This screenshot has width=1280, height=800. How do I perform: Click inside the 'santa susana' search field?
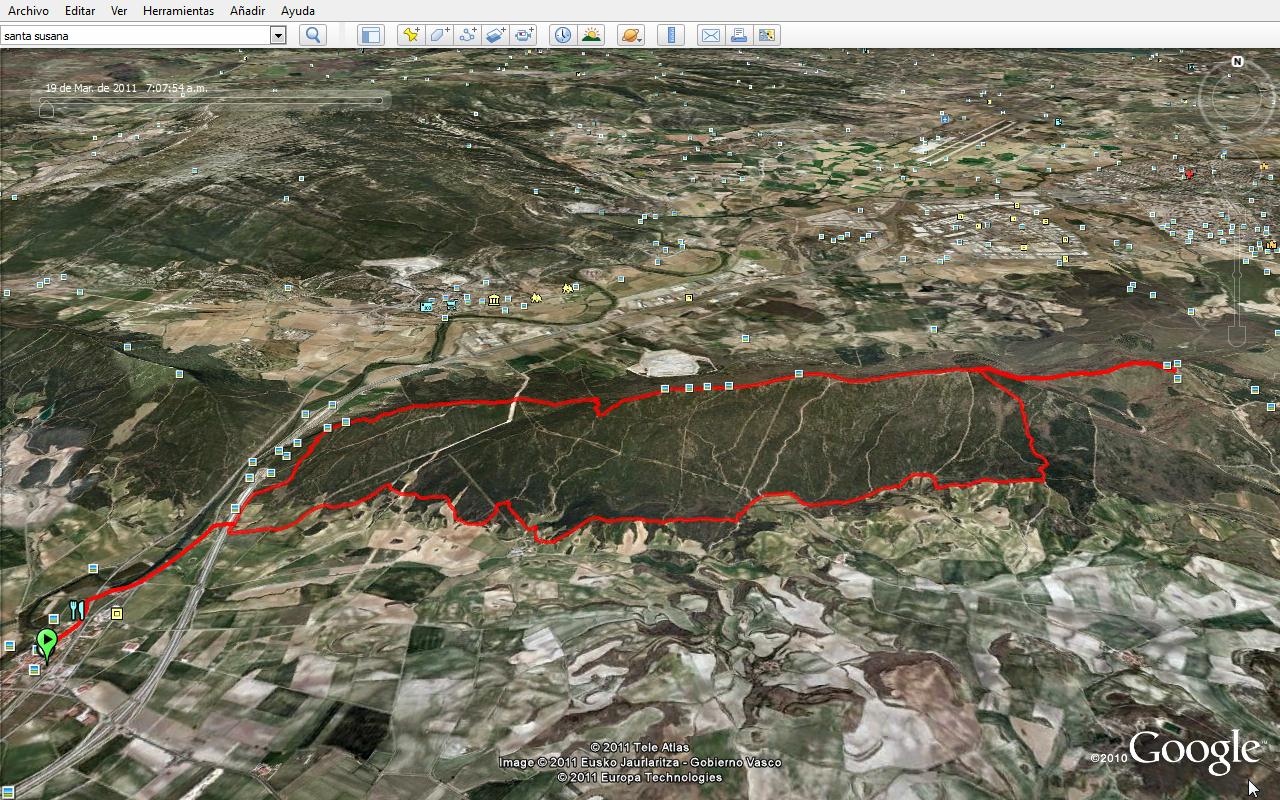(135, 36)
